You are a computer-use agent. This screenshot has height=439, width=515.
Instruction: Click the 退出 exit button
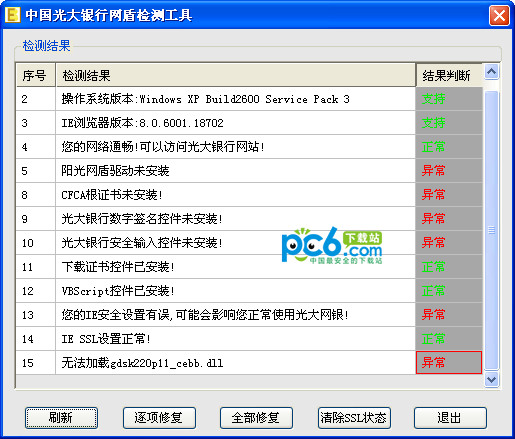point(450,418)
